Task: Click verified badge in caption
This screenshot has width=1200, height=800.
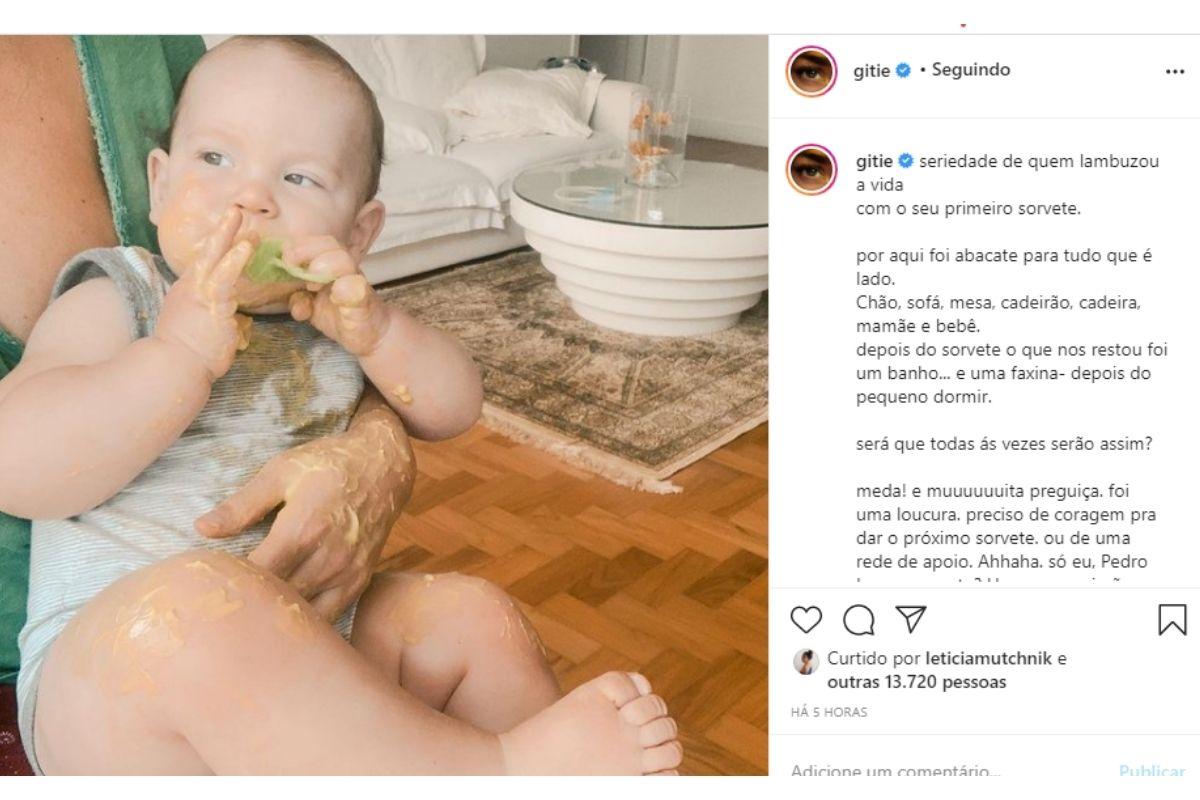Action: pos(903,161)
